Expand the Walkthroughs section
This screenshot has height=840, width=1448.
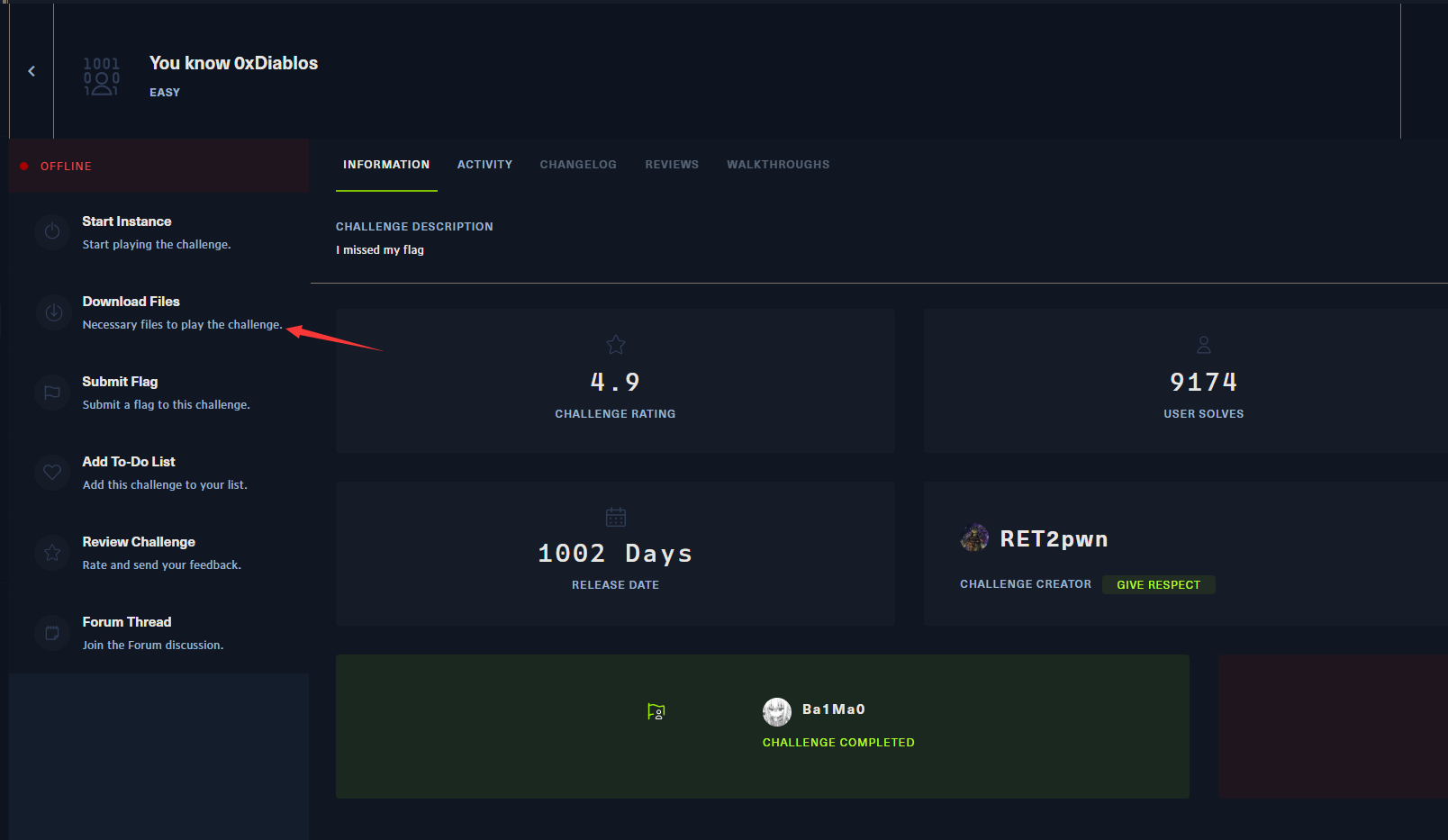(x=778, y=164)
